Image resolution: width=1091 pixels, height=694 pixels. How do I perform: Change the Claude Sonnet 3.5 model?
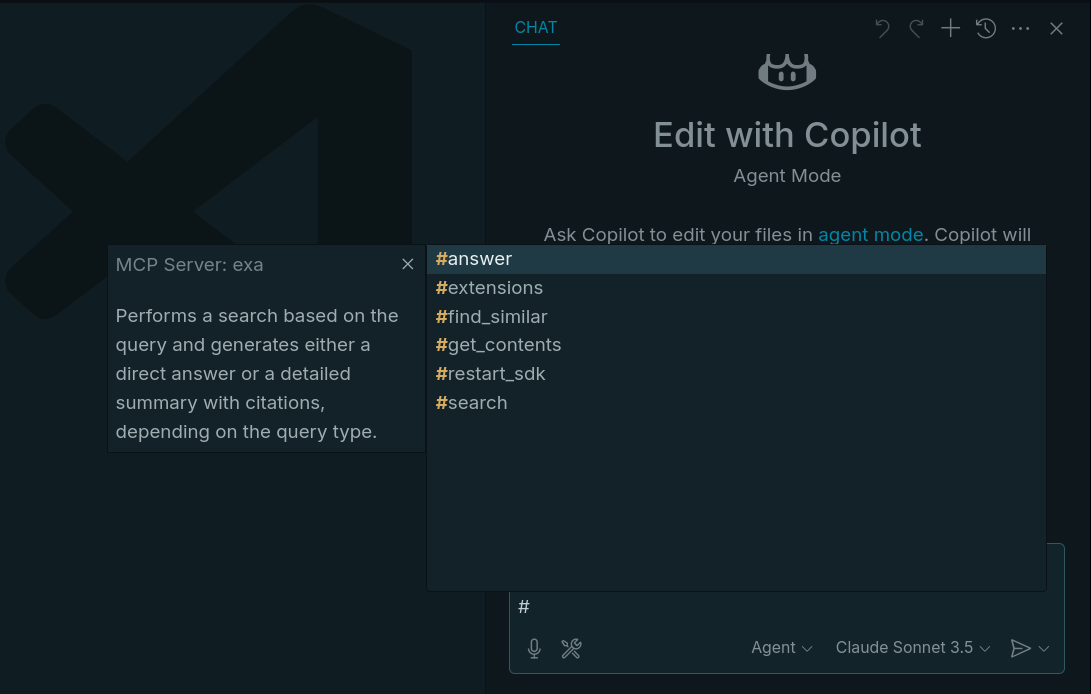point(905,648)
